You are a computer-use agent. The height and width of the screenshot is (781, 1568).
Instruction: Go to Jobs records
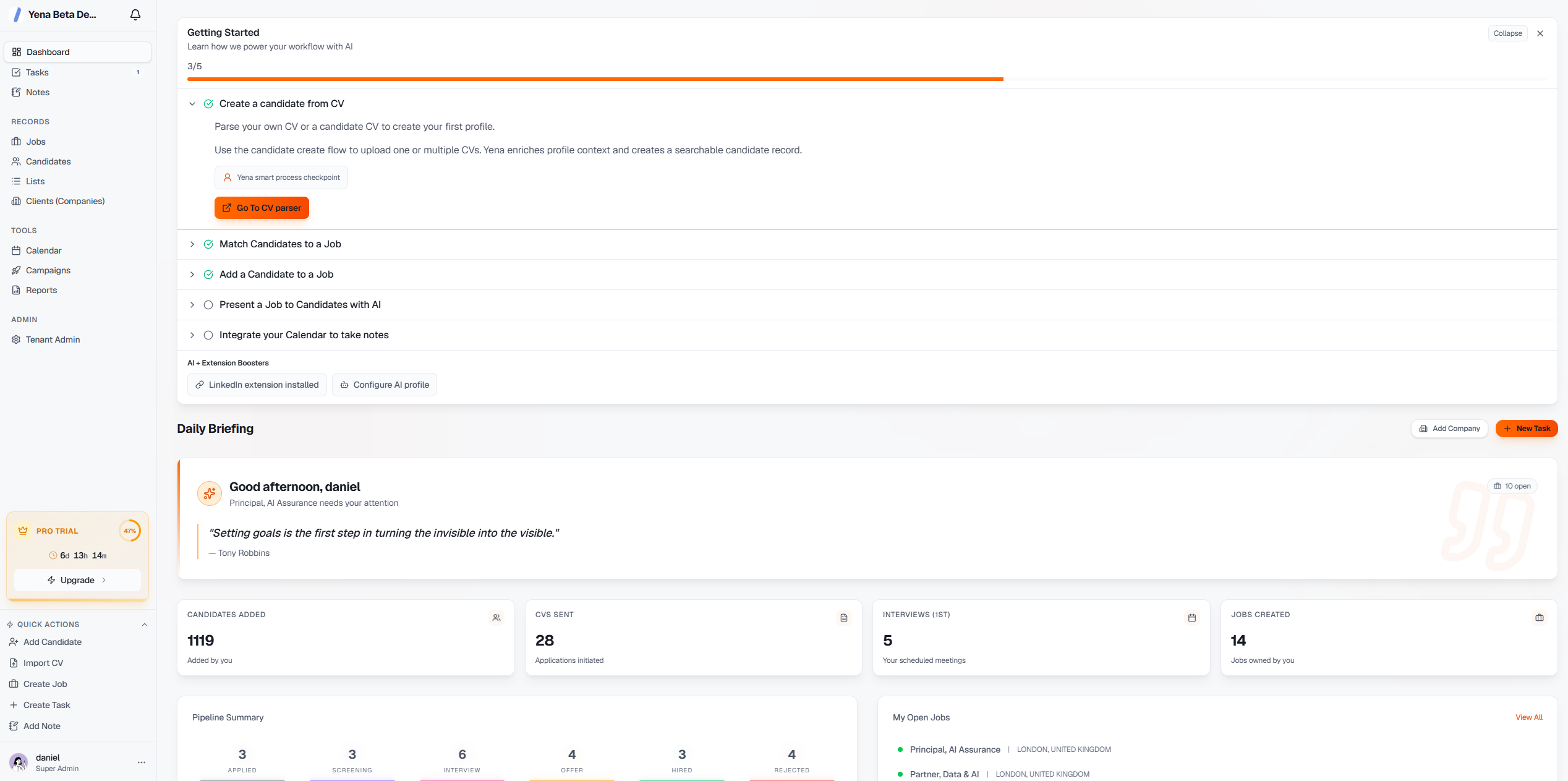(78, 142)
